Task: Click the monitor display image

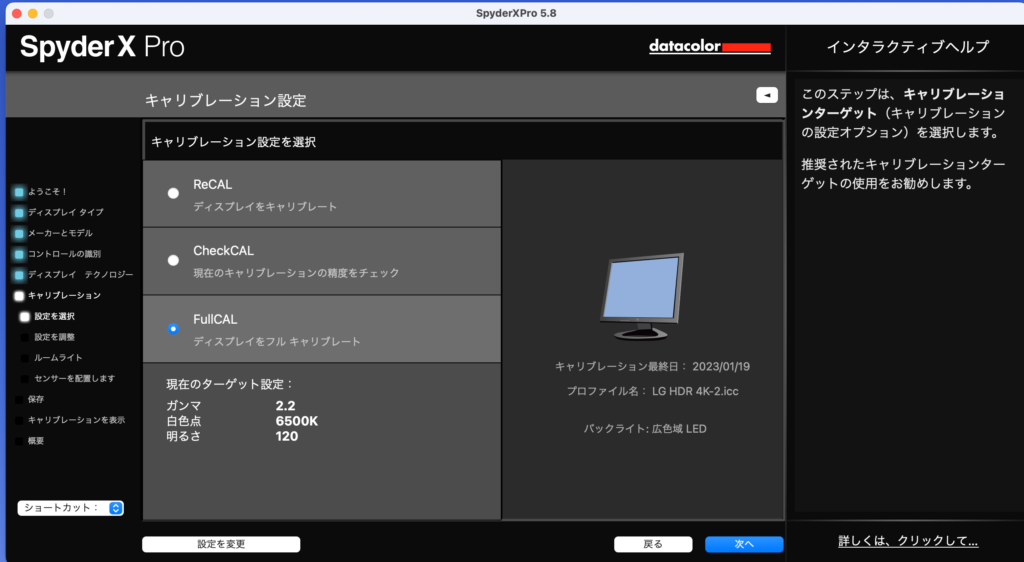Action: point(642,297)
